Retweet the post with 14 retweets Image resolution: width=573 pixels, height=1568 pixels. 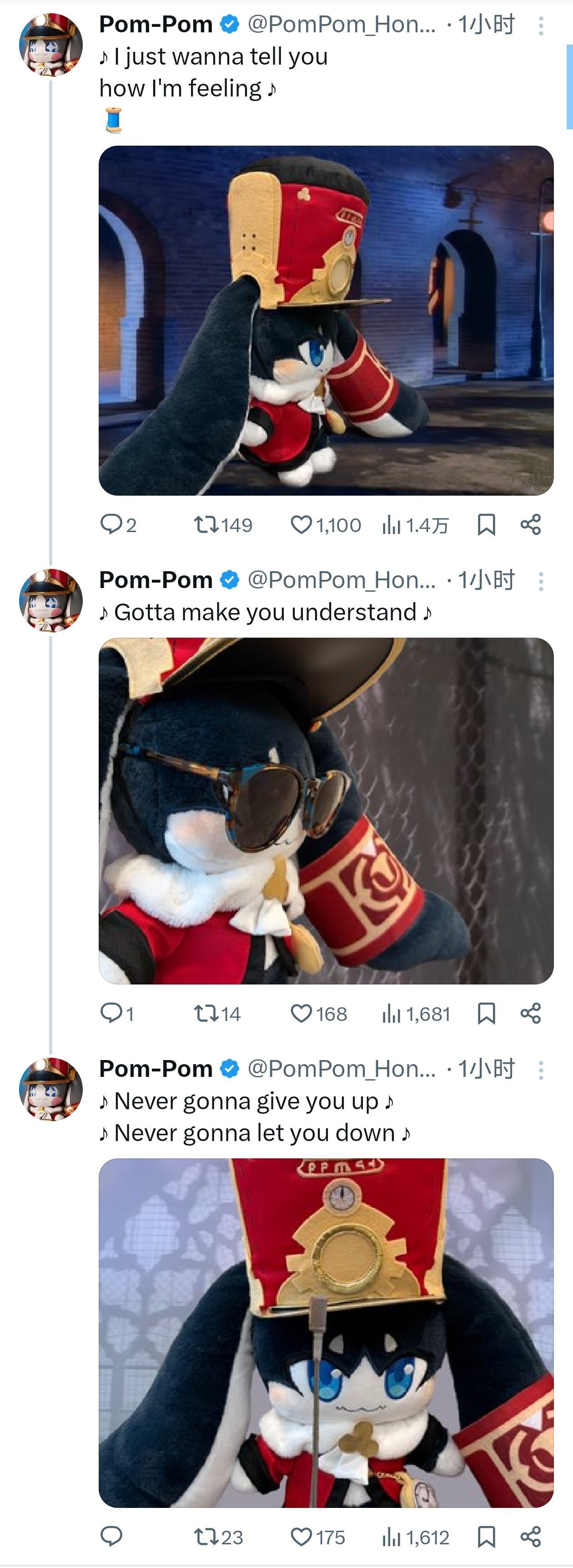pyautogui.click(x=206, y=1013)
